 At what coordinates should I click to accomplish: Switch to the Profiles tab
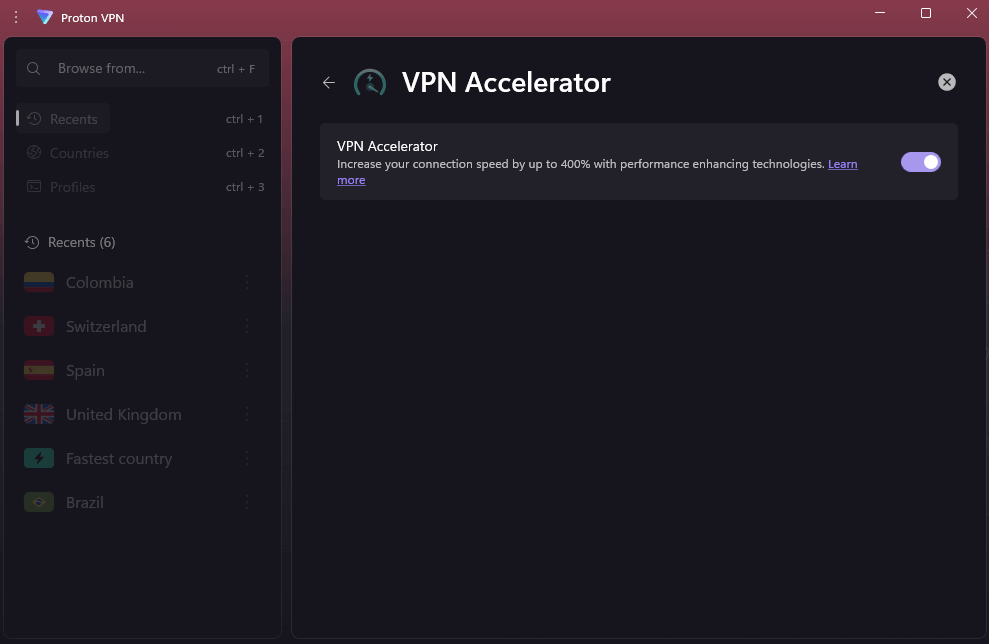click(x=62, y=187)
